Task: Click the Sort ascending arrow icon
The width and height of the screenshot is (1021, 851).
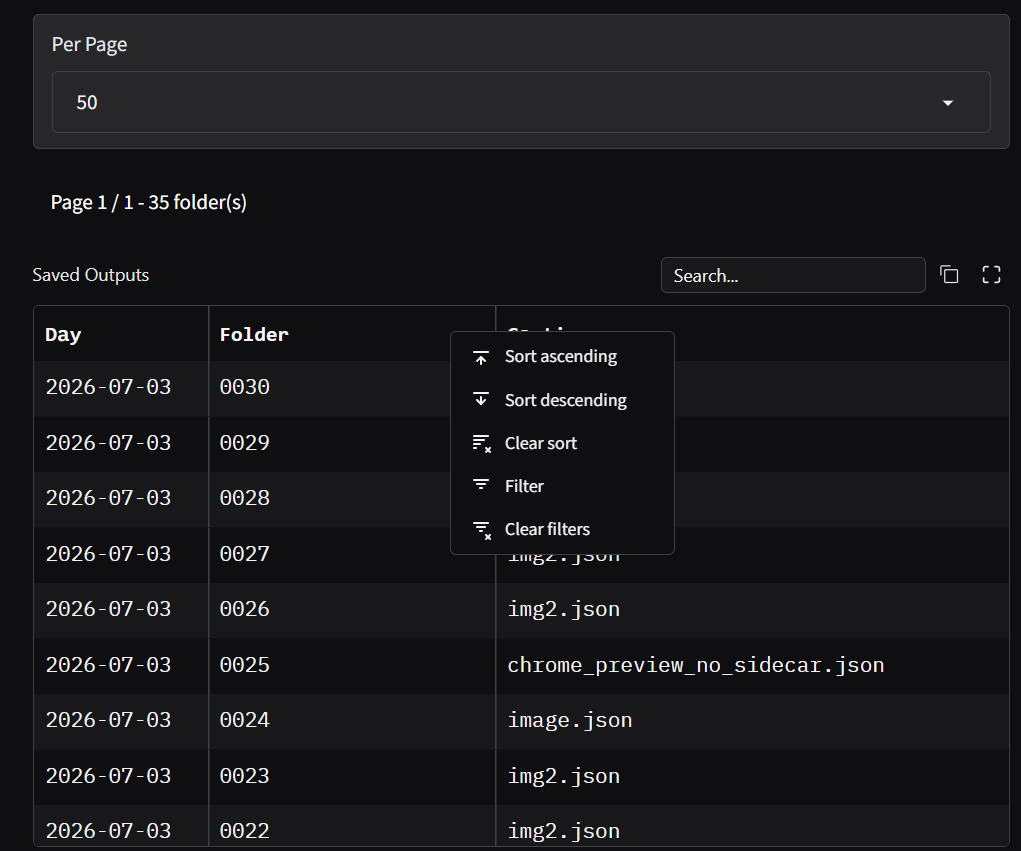Action: [x=481, y=357]
